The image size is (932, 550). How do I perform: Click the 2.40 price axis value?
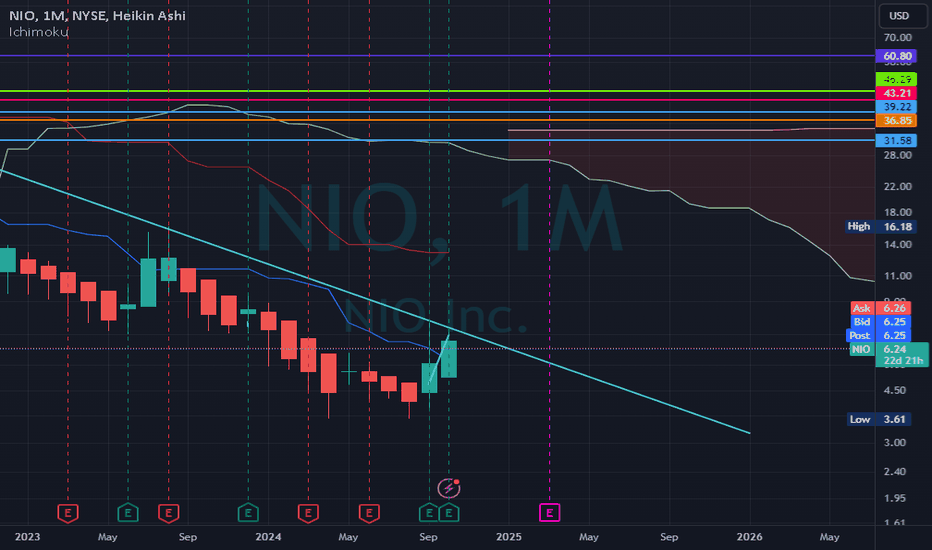point(895,472)
